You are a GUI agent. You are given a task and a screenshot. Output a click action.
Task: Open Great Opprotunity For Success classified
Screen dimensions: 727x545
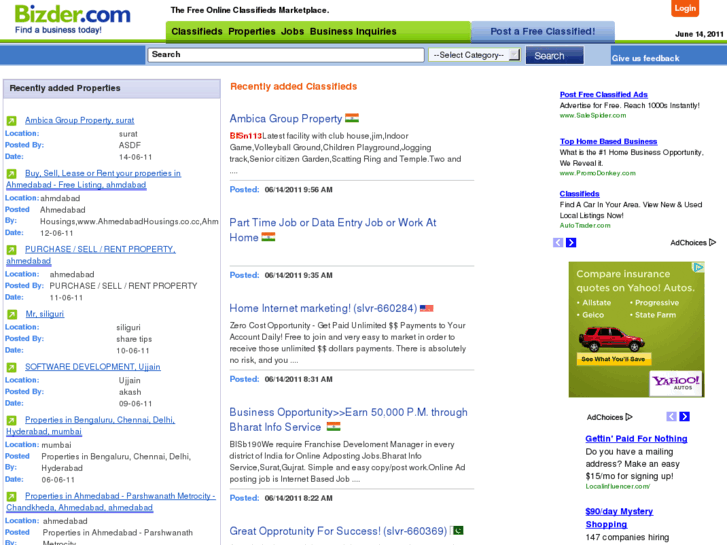tap(338, 531)
